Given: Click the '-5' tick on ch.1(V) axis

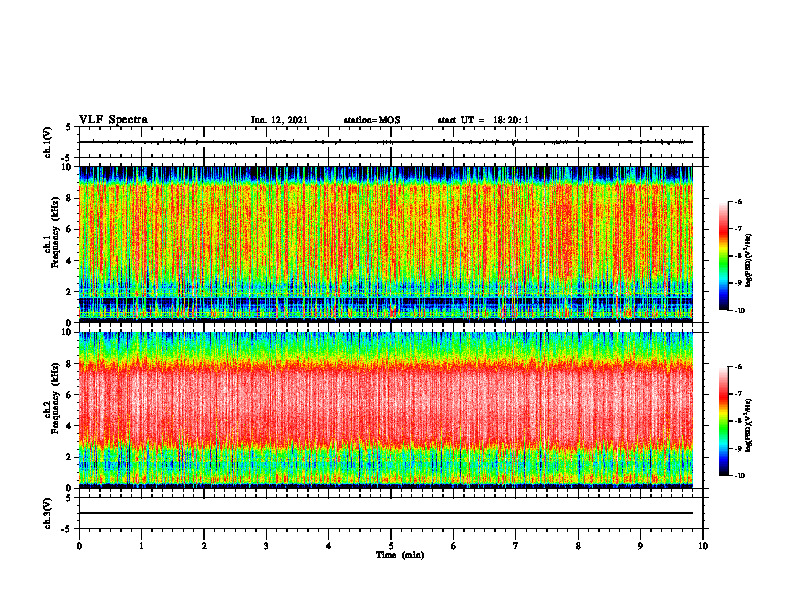Looking at the screenshot, I should click(x=67, y=158).
